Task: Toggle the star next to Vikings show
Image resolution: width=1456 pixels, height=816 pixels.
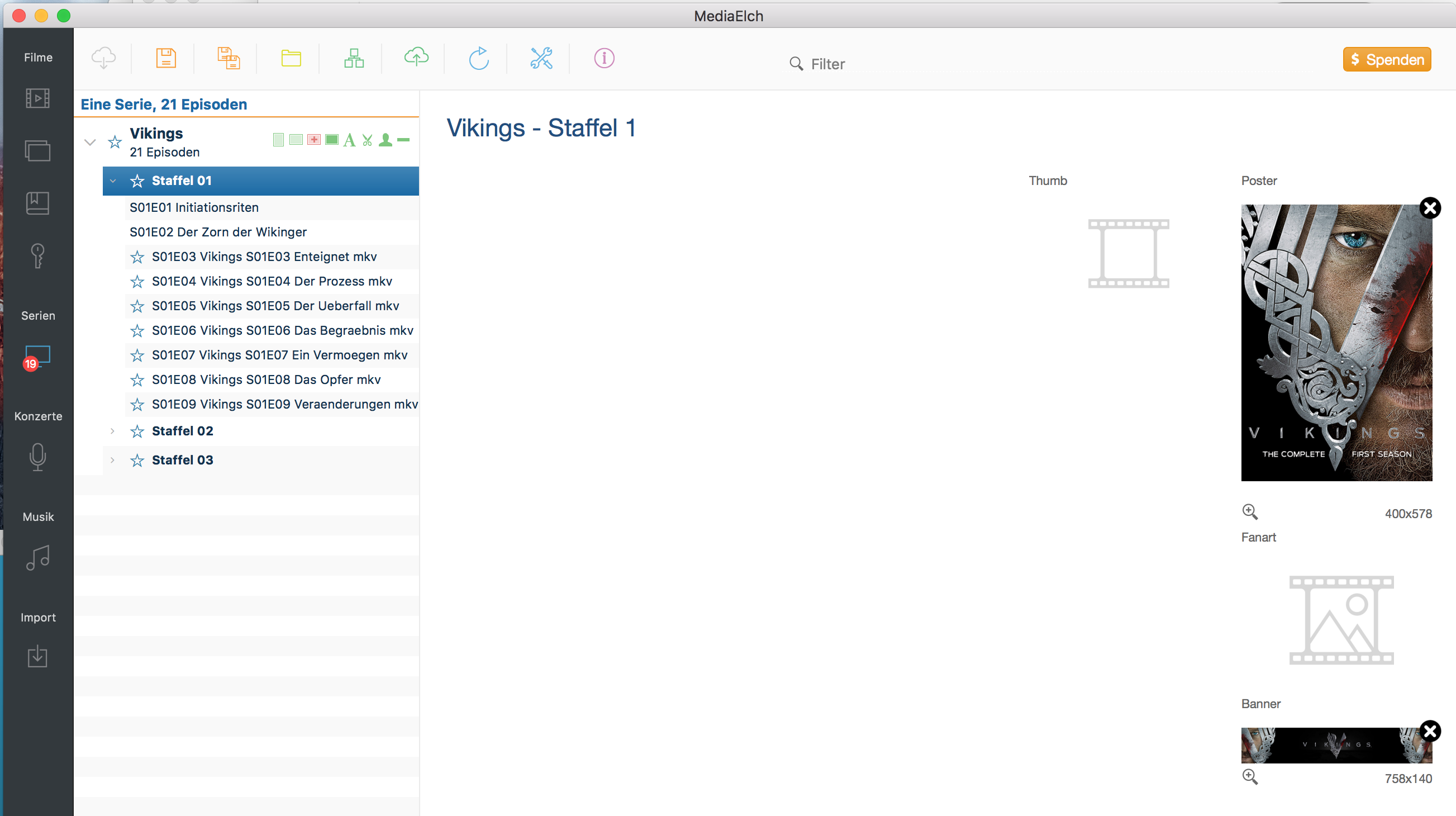Action: tap(115, 141)
